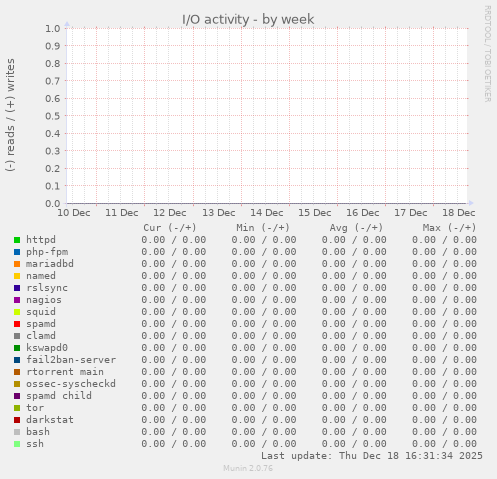Viewport: 497px width, 479px height.
Task: Click the '0.5' y-axis label
Action: [x=53, y=116]
